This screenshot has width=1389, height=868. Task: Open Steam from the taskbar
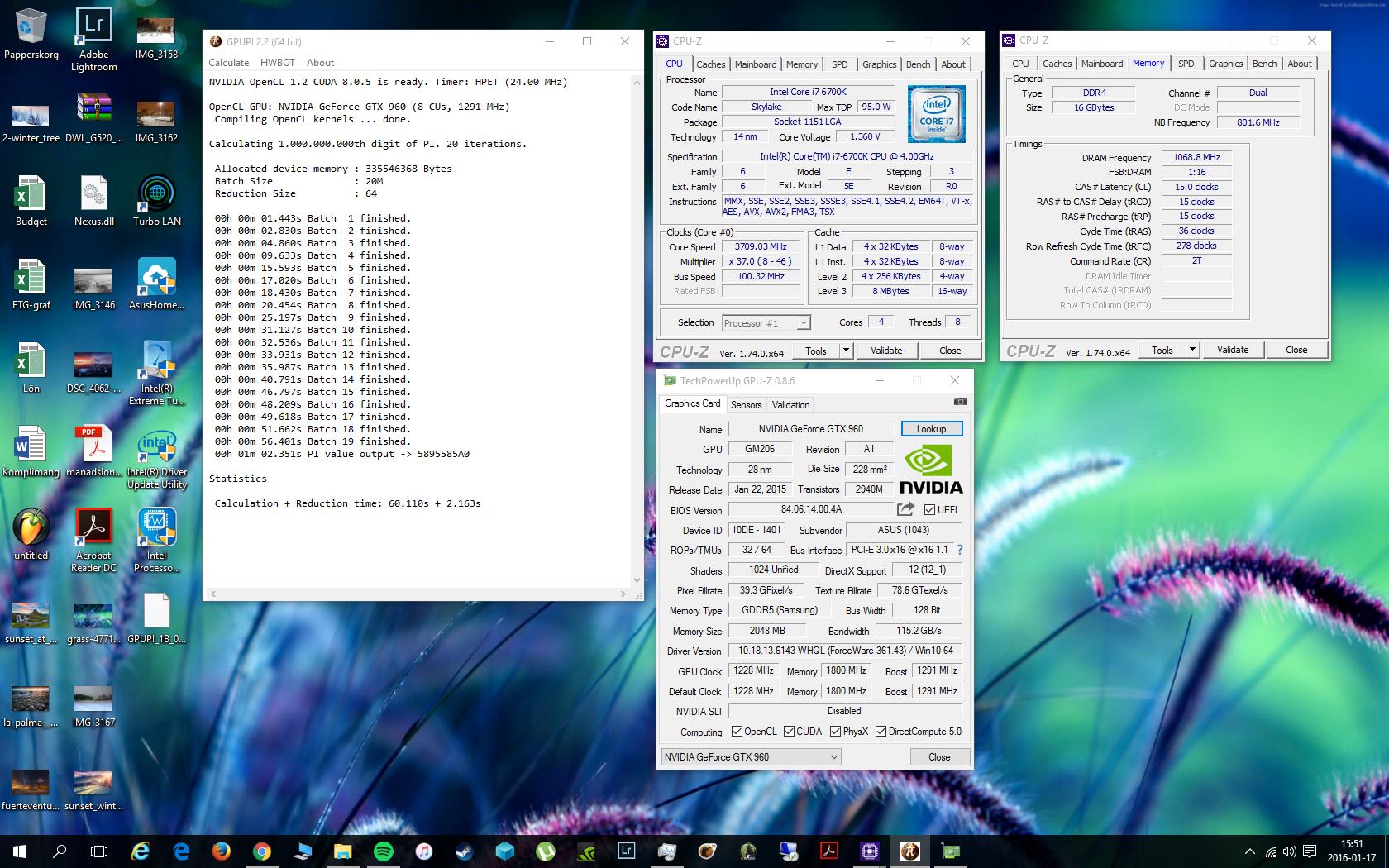click(x=464, y=851)
